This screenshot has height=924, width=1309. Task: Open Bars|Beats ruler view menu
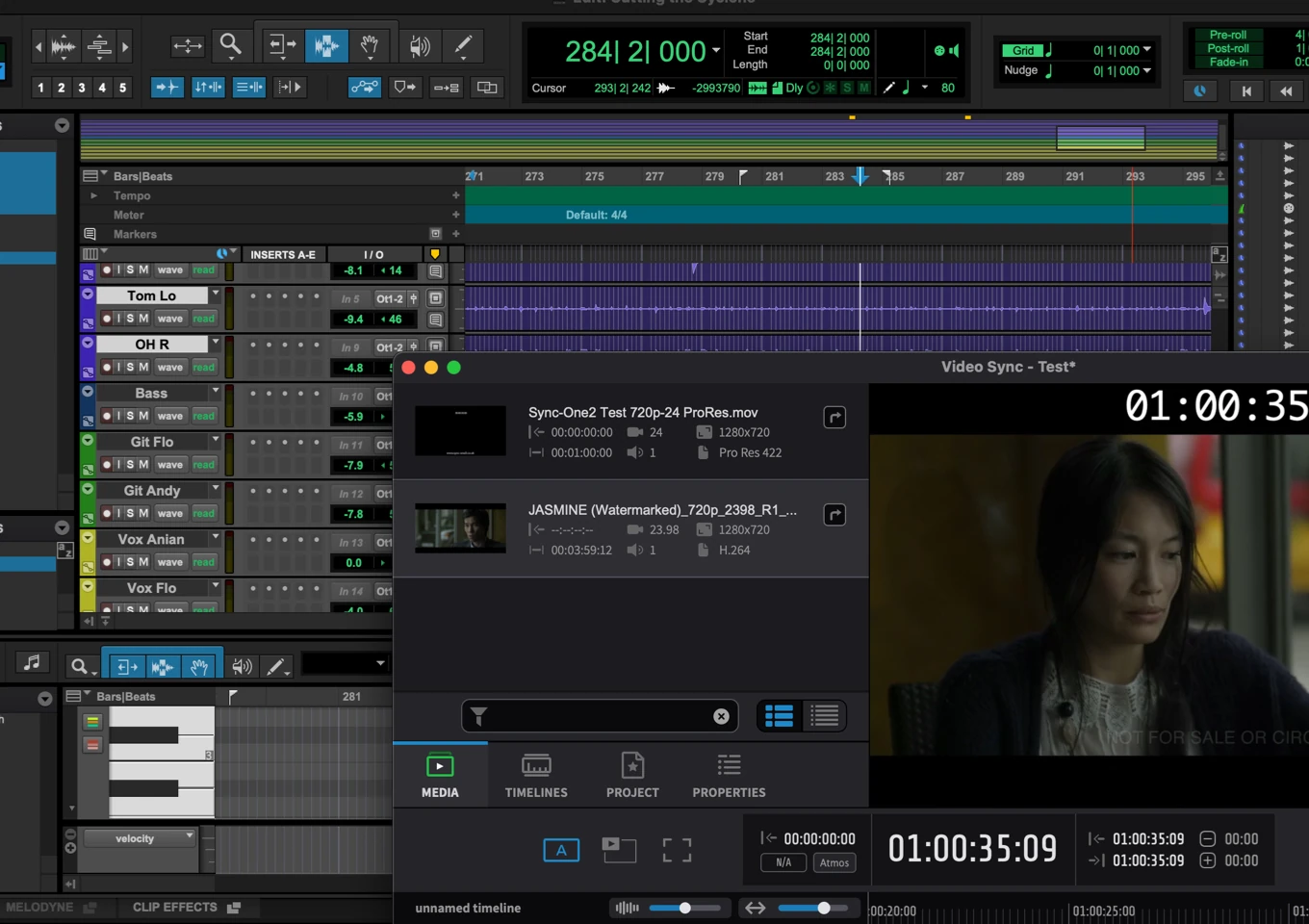click(93, 176)
